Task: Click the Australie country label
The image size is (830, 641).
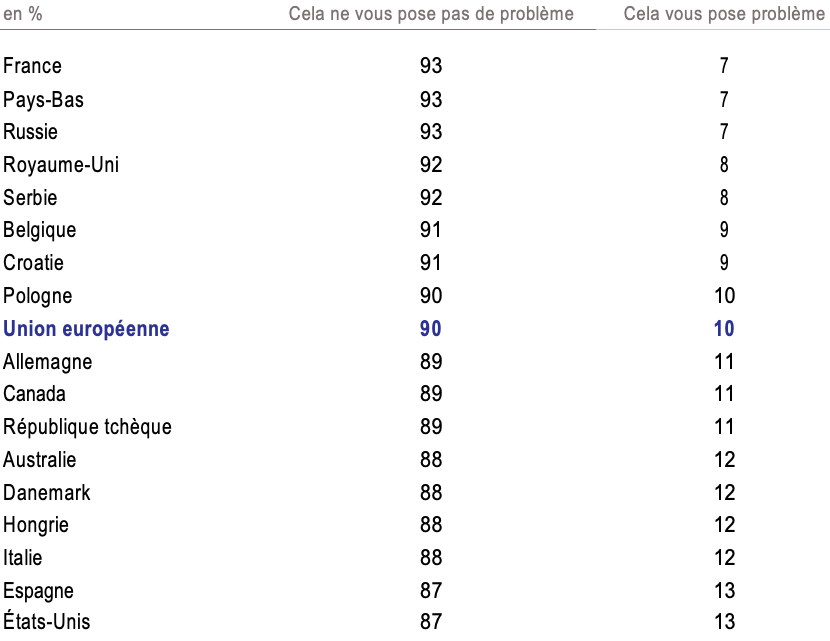Action: 40,460
